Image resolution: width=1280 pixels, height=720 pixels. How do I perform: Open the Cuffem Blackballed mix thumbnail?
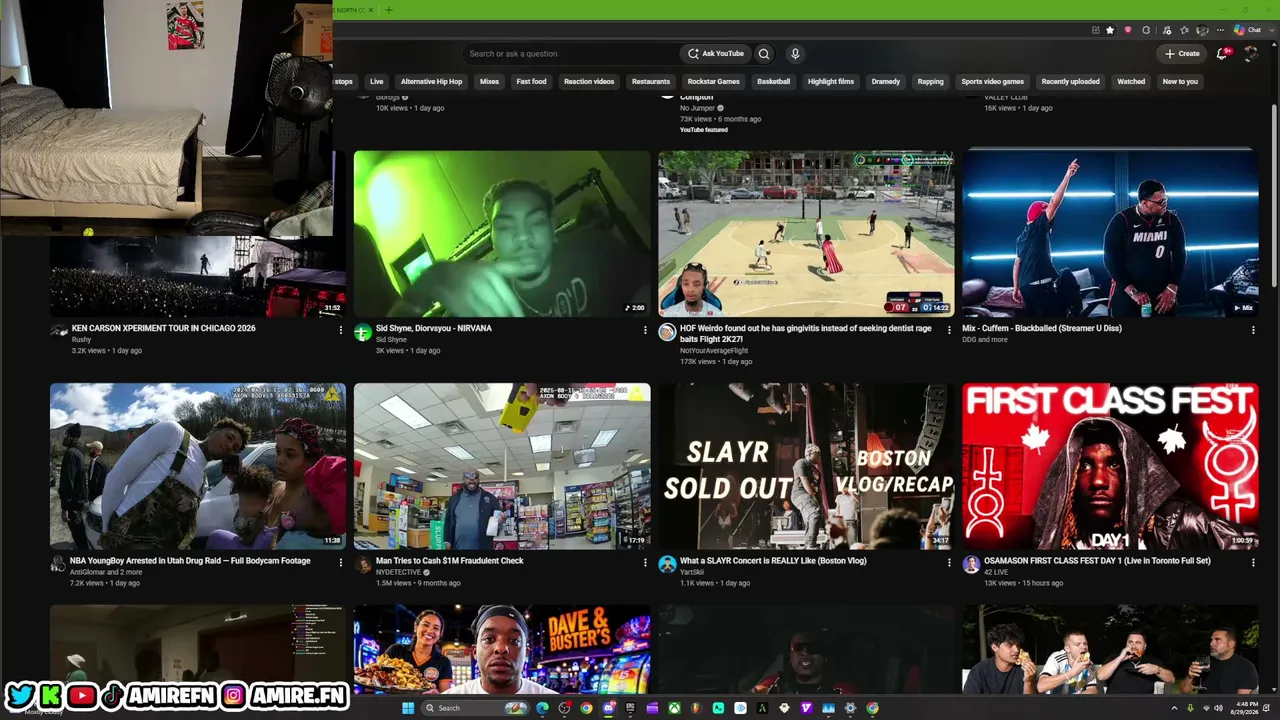tap(1110, 234)
